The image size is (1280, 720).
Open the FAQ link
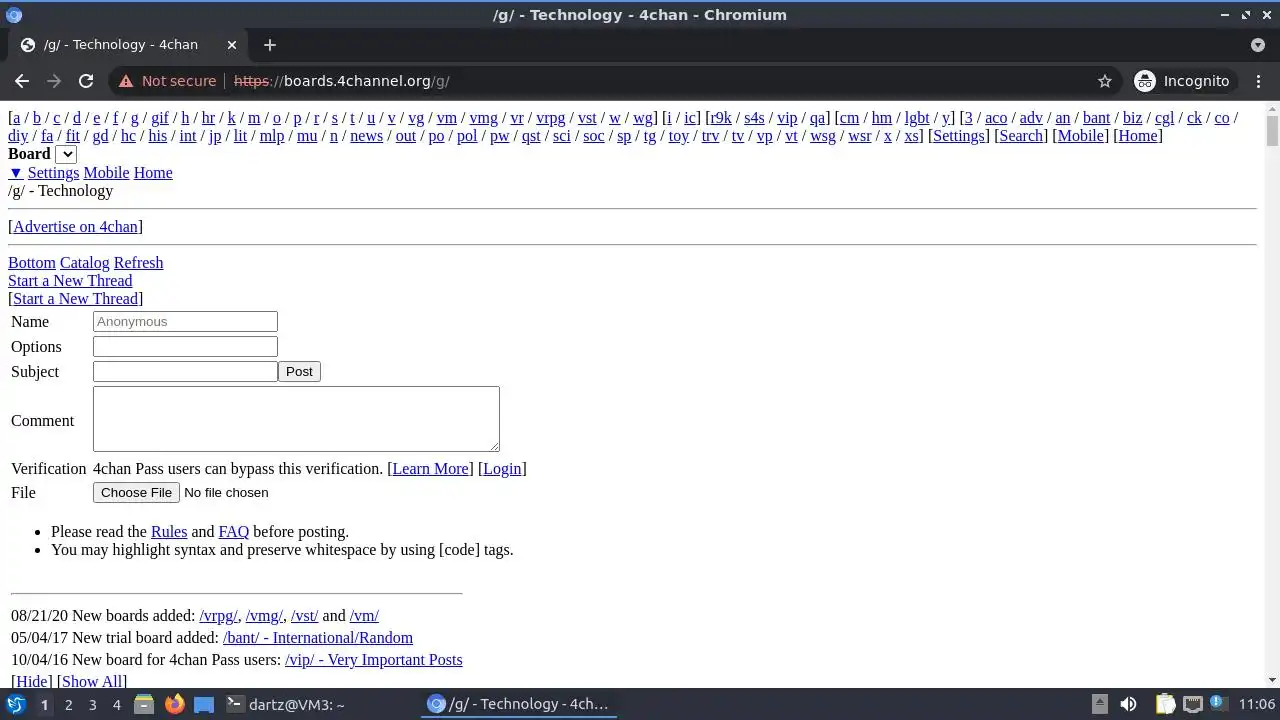pyautogui.click(x=233, y=532)
